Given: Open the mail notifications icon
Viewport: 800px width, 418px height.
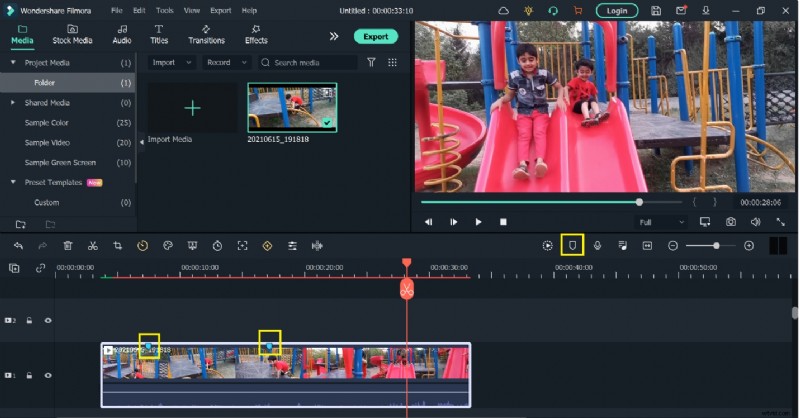Looking at the screenshot, I should point(681,11).
